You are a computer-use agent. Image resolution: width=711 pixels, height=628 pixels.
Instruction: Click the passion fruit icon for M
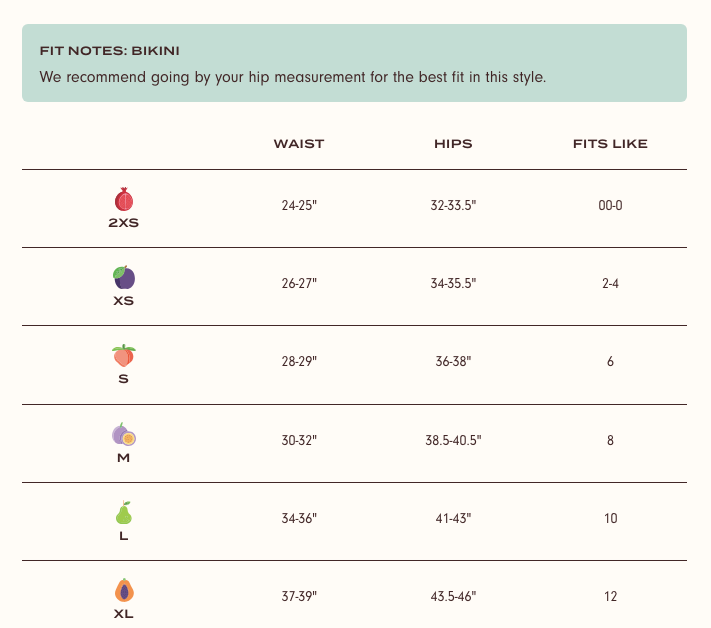(x=124, y=434)
